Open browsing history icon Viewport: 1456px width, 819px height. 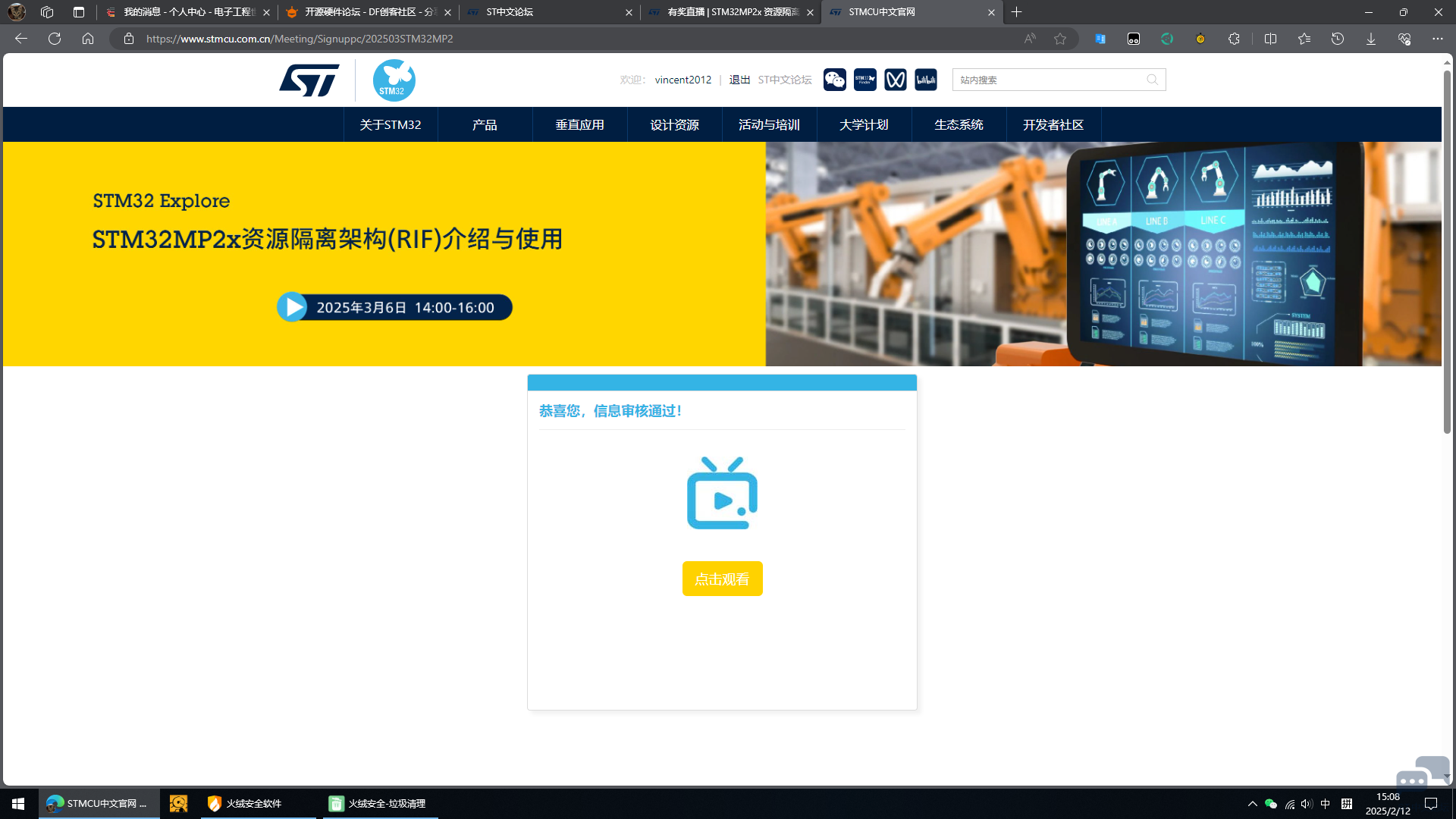(x=1338, y=39)
